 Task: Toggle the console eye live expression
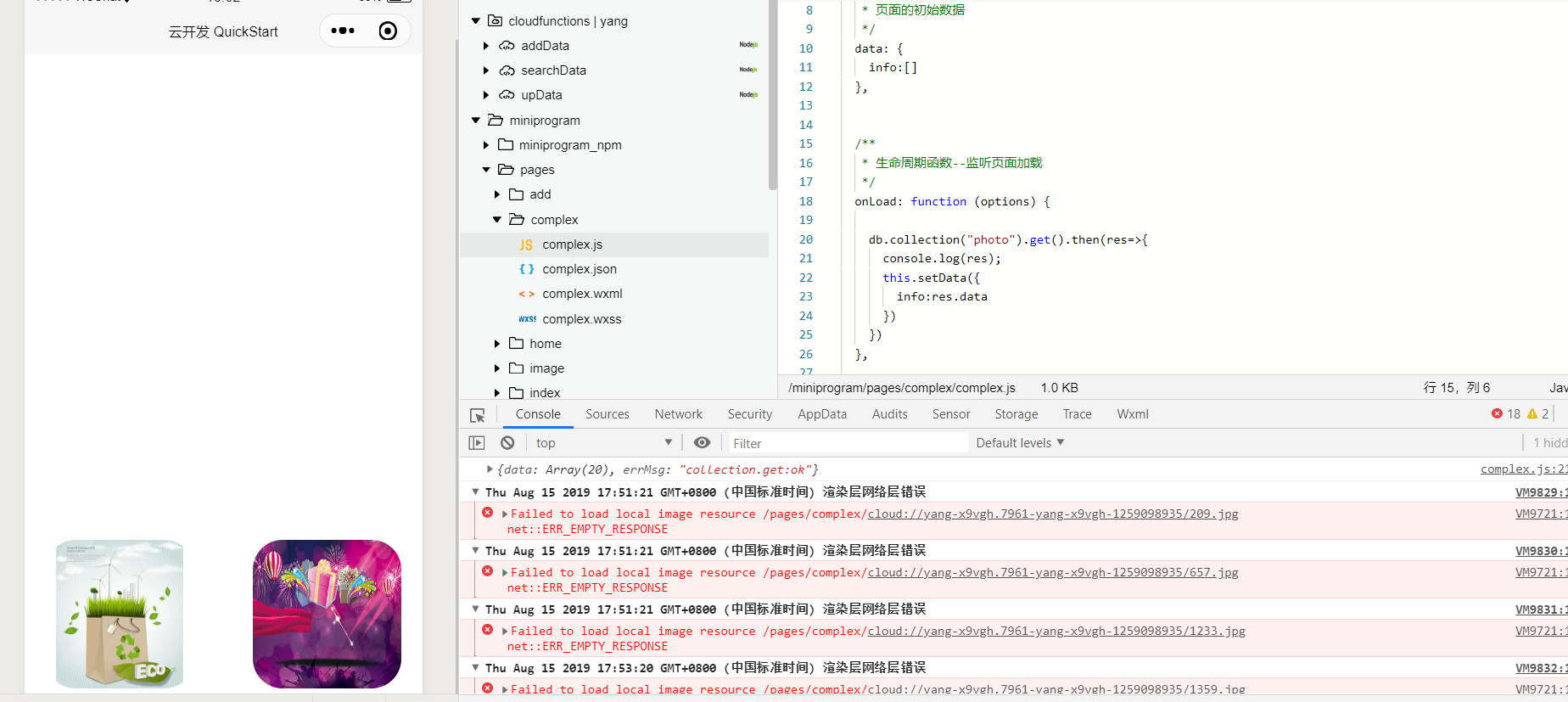702,443
